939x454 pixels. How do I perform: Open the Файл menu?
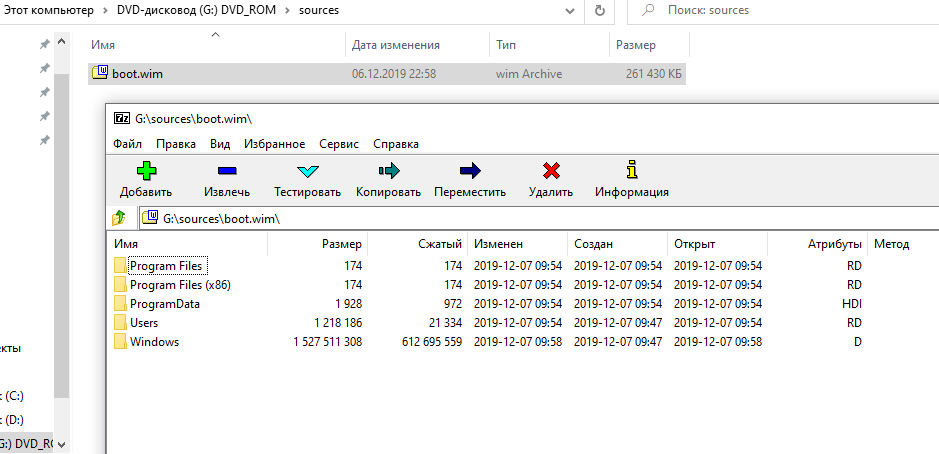point(127,144)
